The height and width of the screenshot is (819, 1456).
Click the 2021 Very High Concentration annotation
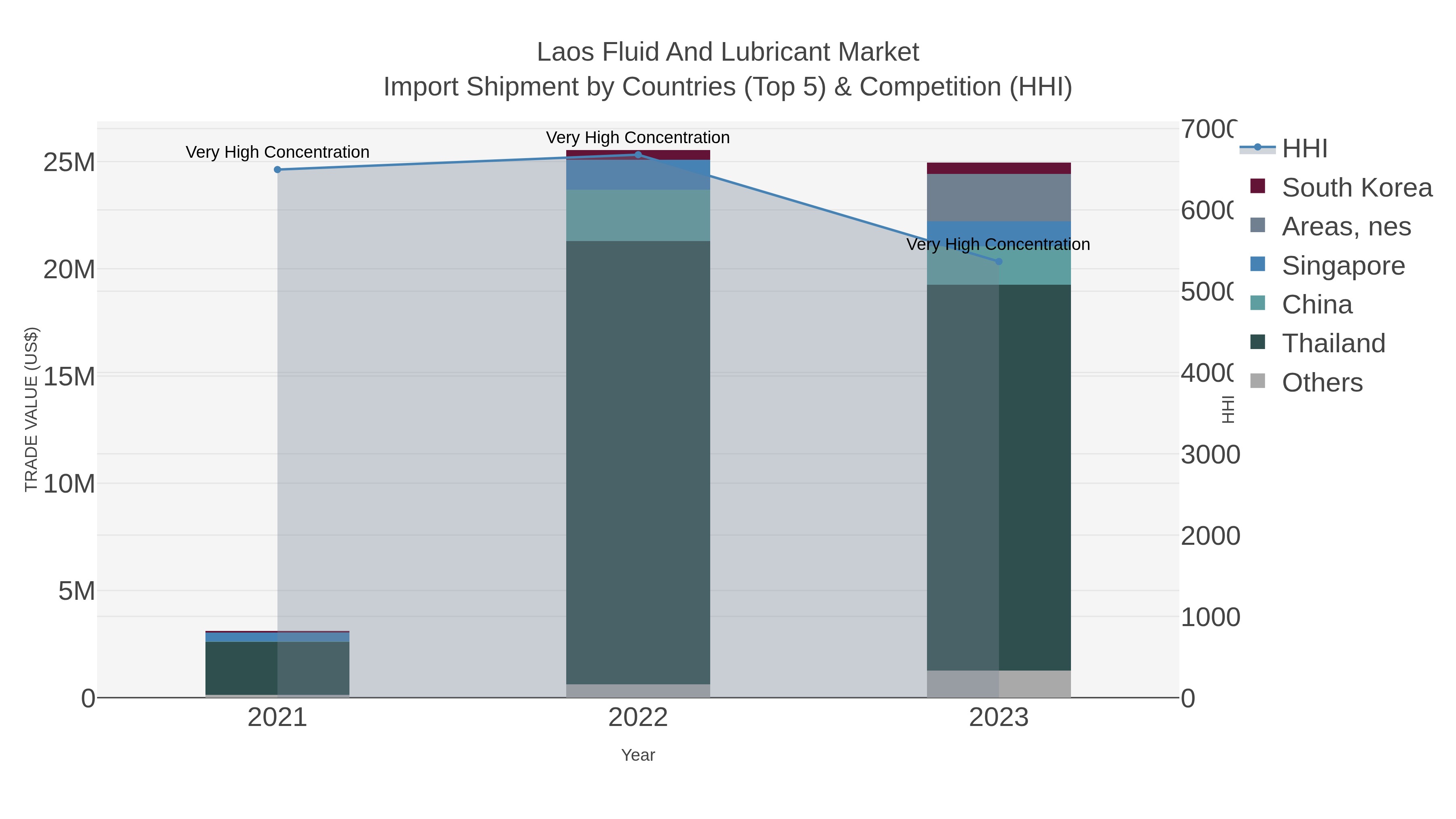(x=277, y=152)
